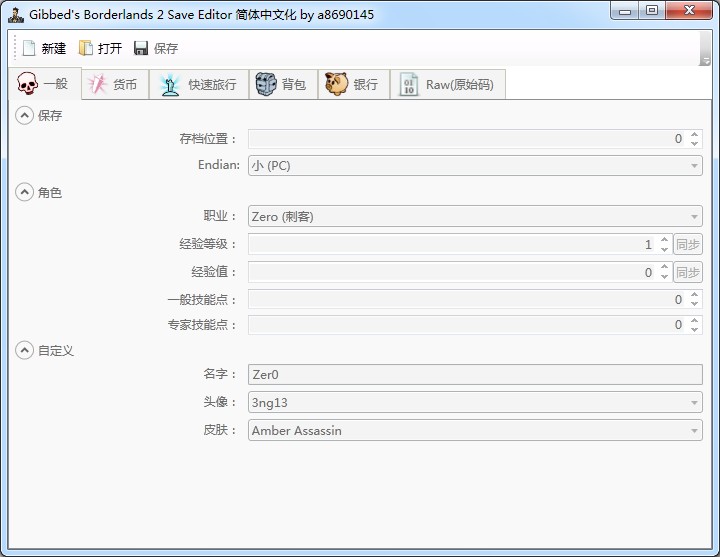Decrease 专家技能点 specialist points
The image size is (720, 557).
694,329
